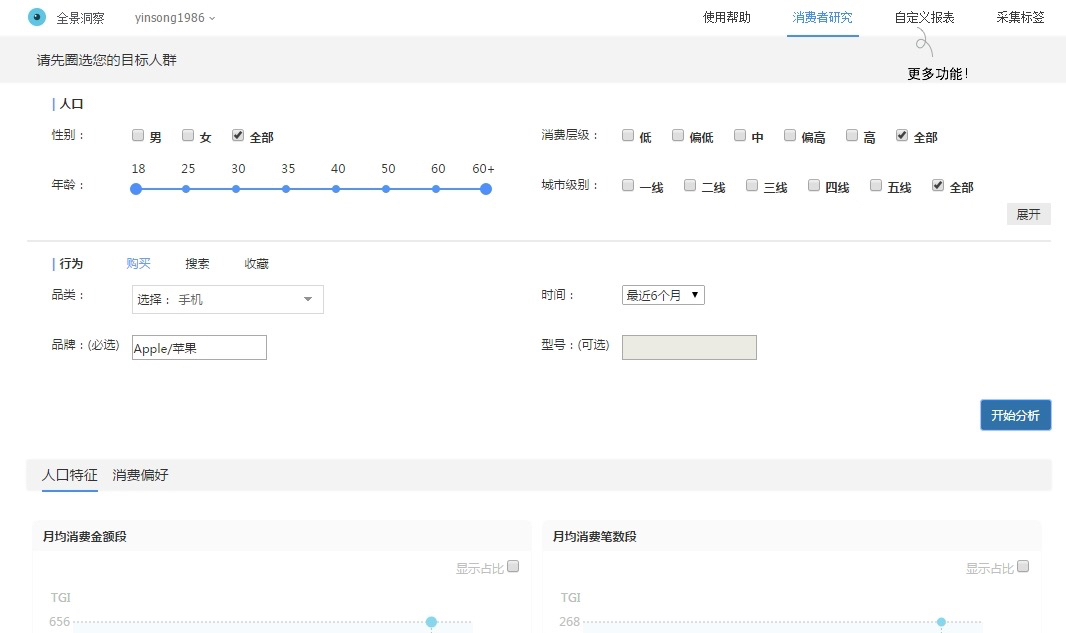Open the 品类 手机 category dropdown
The height and width of the screenshot is (633, 1066).
click(x=228, y=299)
